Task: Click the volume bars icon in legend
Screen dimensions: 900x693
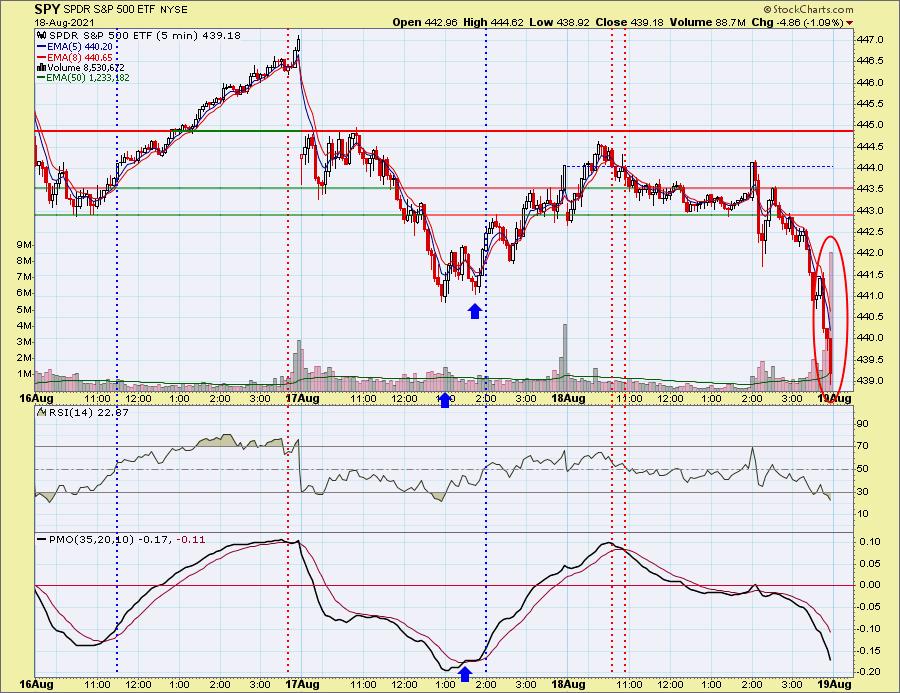Action: click(41, 68)
